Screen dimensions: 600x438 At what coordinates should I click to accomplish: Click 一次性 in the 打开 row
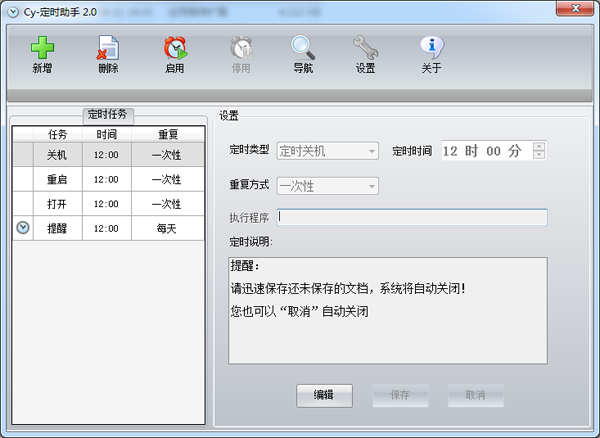point(168,204)
